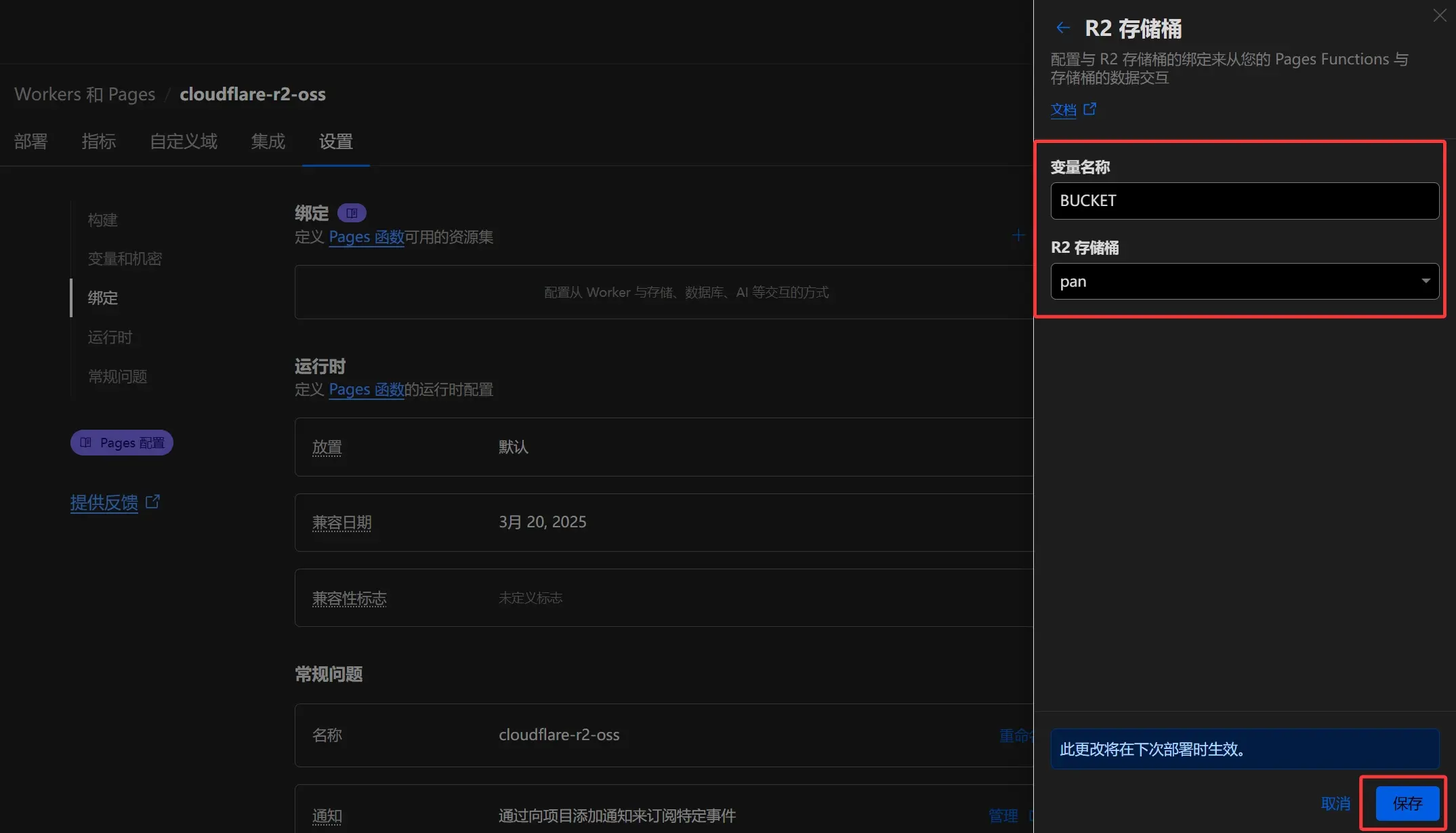
Task: Click the 取消 button
Action: (1335, 803)
